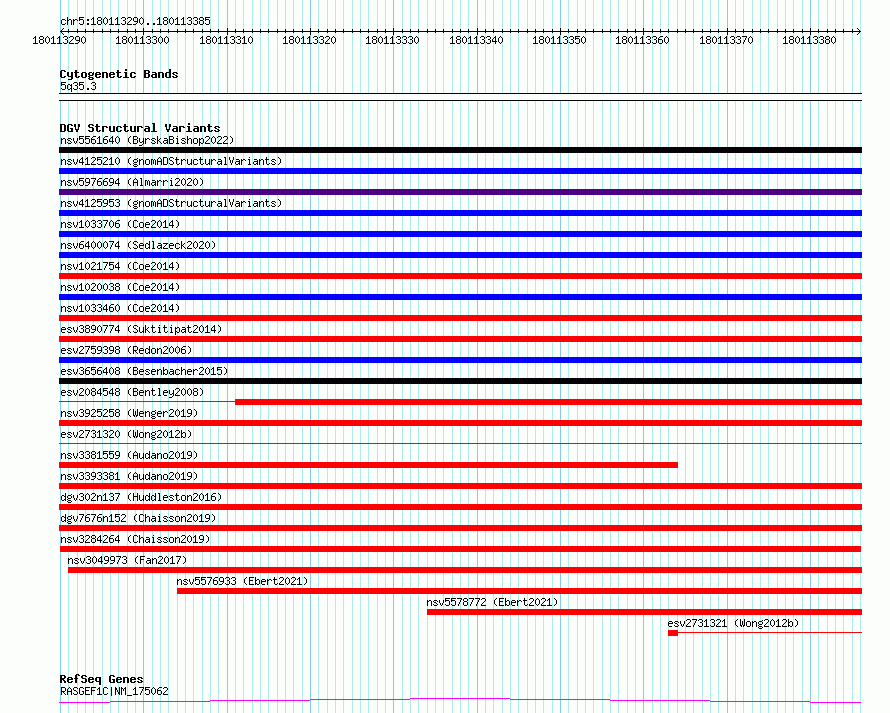Click ruler position 180113290

click(x=60, y=41)
